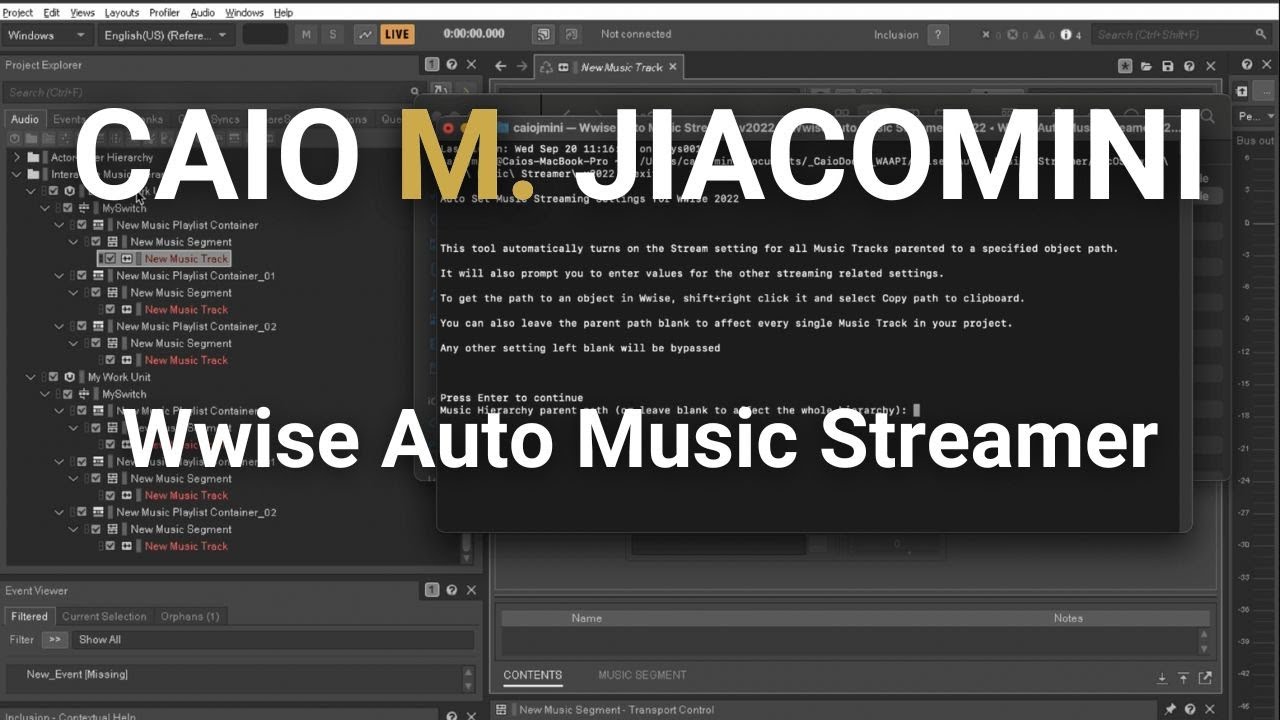1280x720 pixels.
Task: Click the errors X log counter icon
Action: (x=987, y=35)
